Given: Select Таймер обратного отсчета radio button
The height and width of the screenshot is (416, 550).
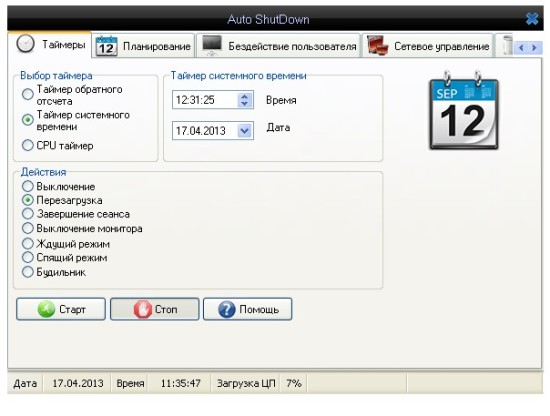Looking at the screenshot, I should (28, 94).
